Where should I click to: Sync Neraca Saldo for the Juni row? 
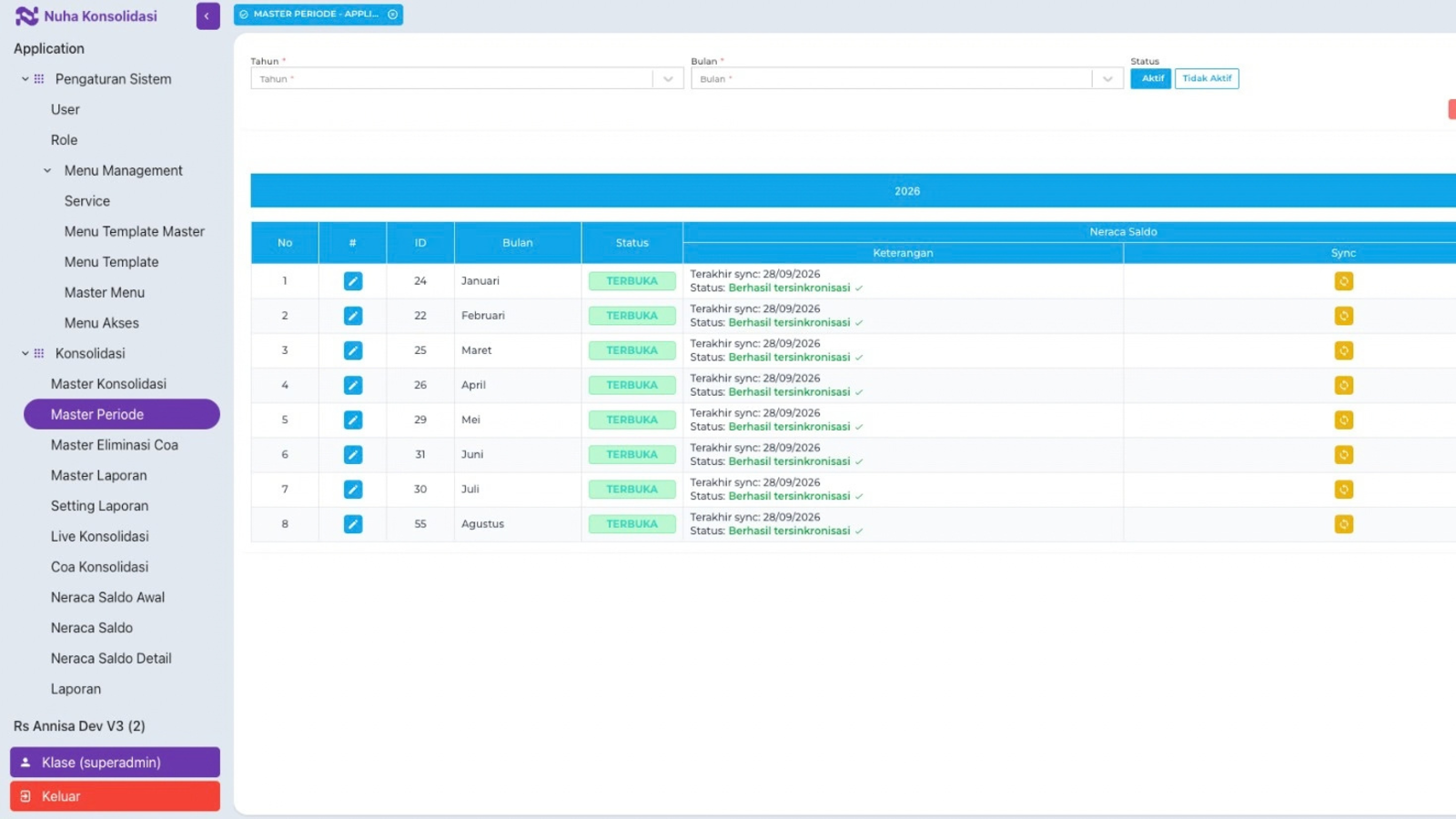click(1343, 455)
